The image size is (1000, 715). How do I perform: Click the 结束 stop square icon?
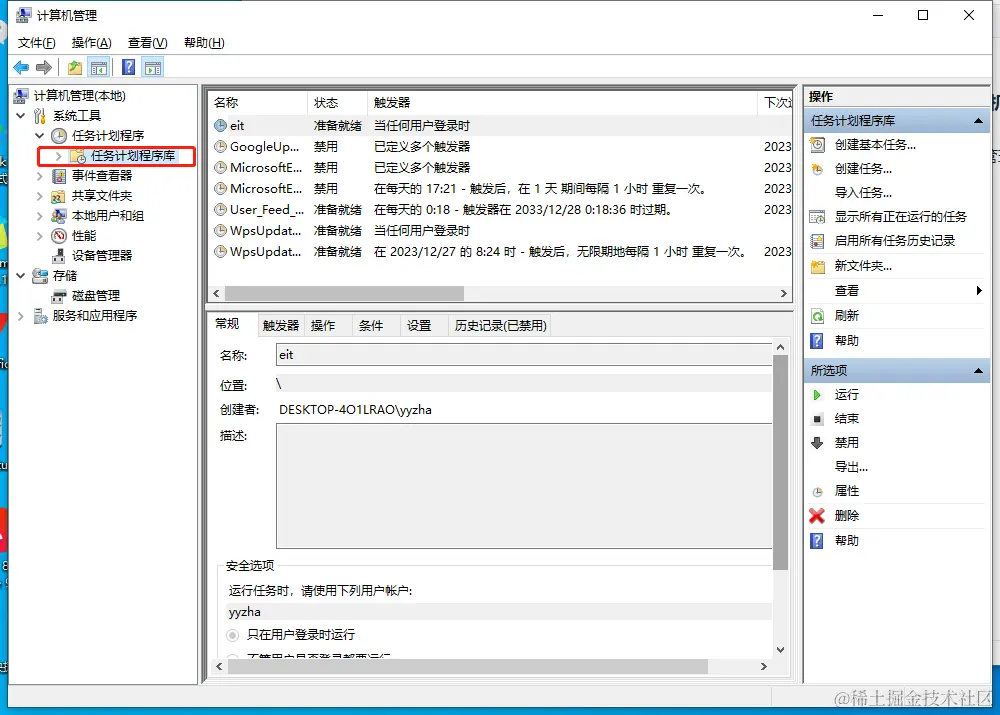coord(817,419)
